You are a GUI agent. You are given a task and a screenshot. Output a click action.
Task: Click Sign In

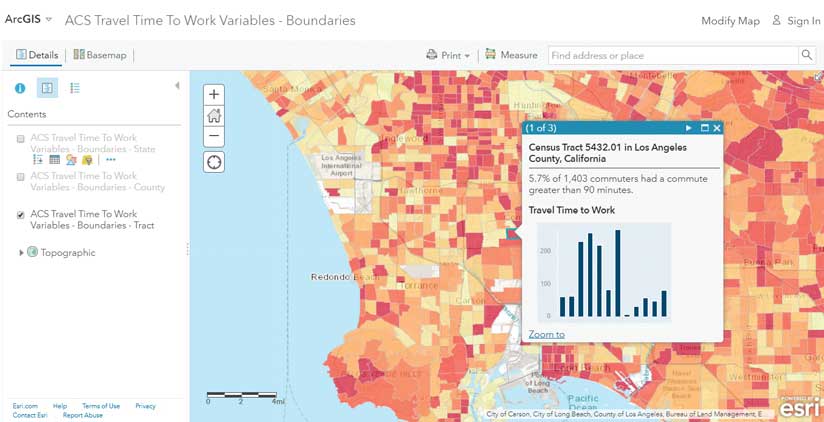(x=796, y=21)
